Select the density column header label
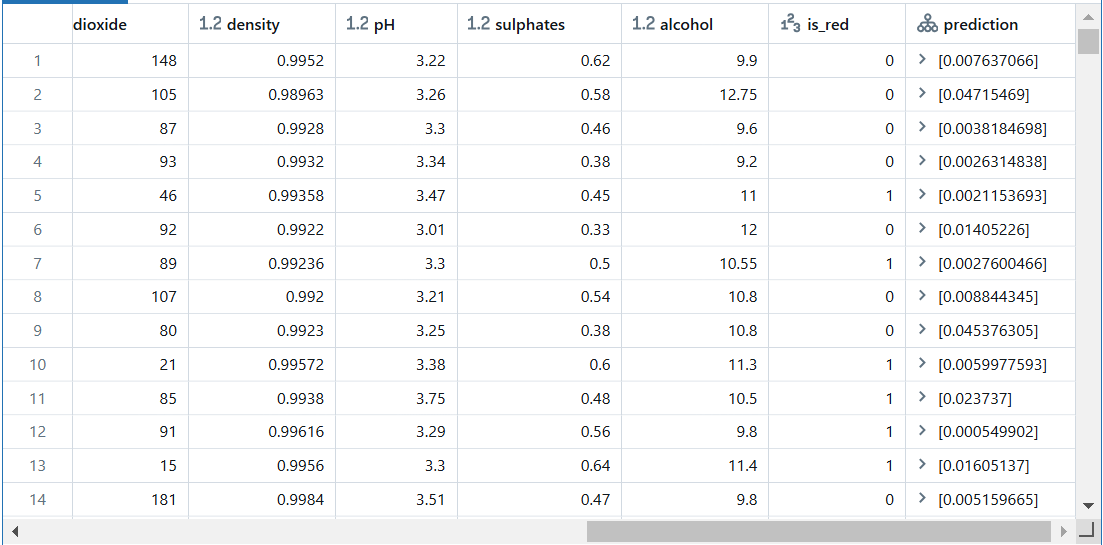The height and width of the screenshot is (545, 1103). pyautogui.click(x=253, y=25)
